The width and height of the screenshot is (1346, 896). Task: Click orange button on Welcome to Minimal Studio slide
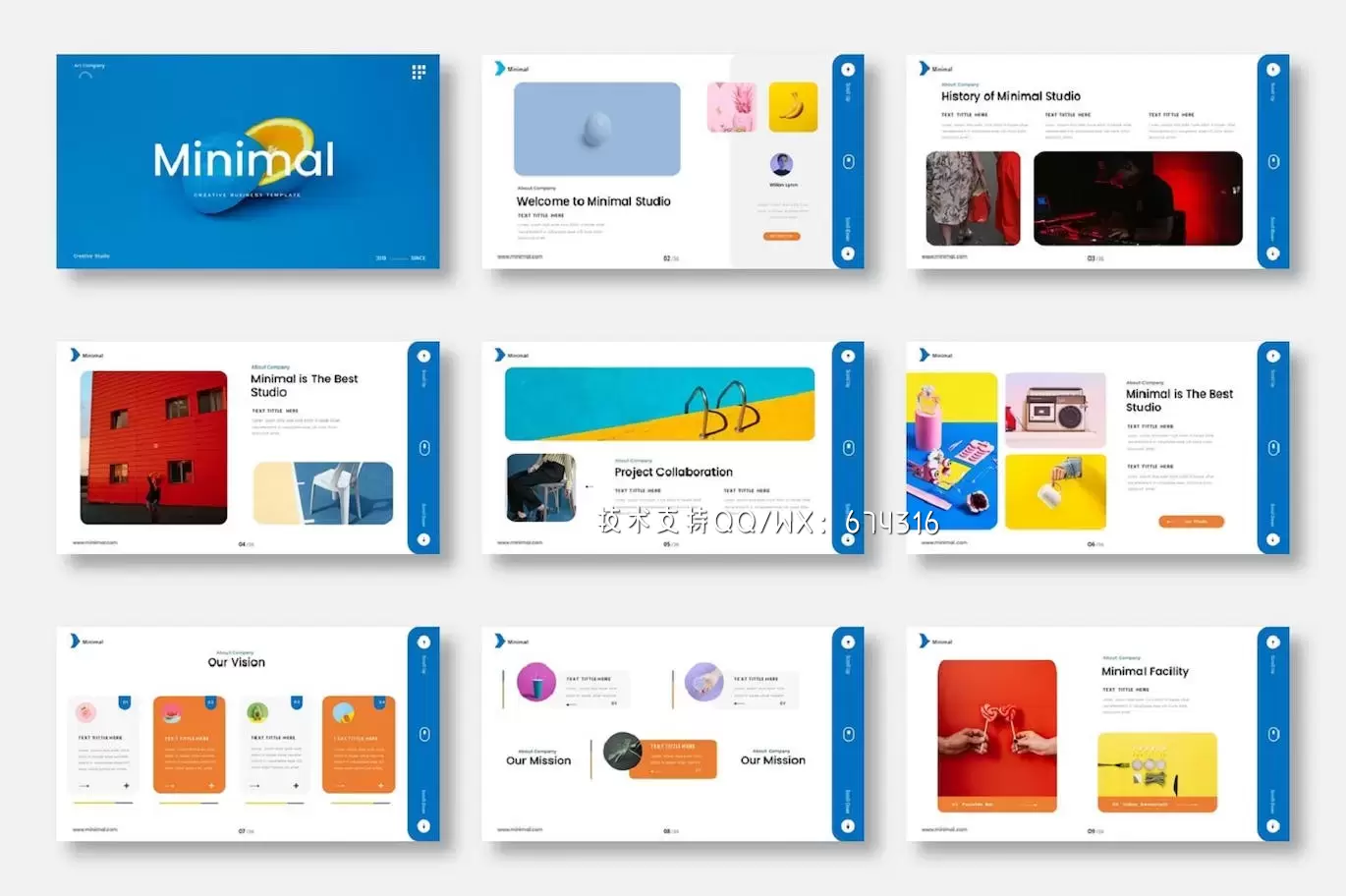(x=782, y=236)
